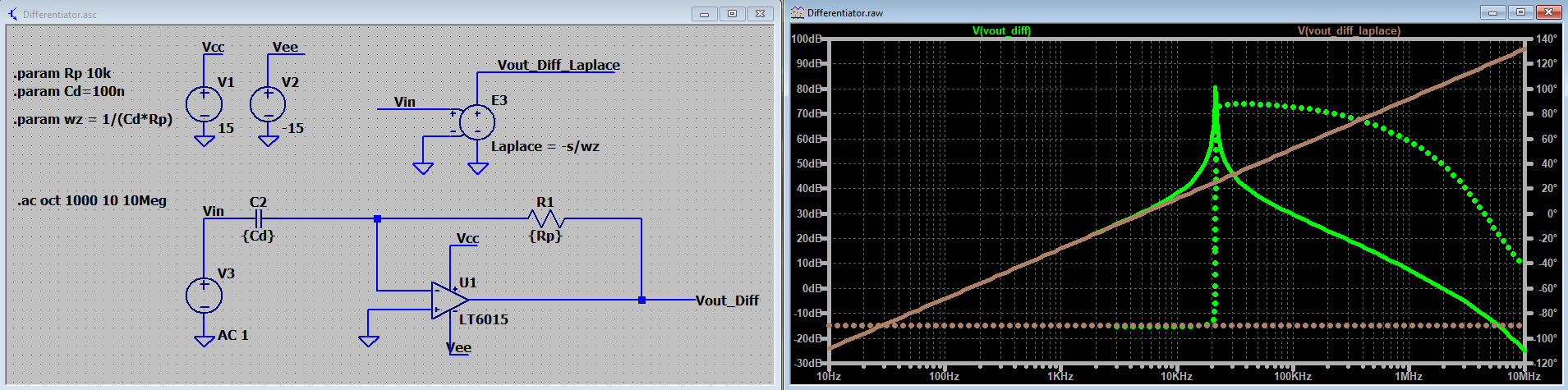Click the left dB magnitude axis
Image resolution: width=1568 pixels, height=390 pixels.
[807, 200]
